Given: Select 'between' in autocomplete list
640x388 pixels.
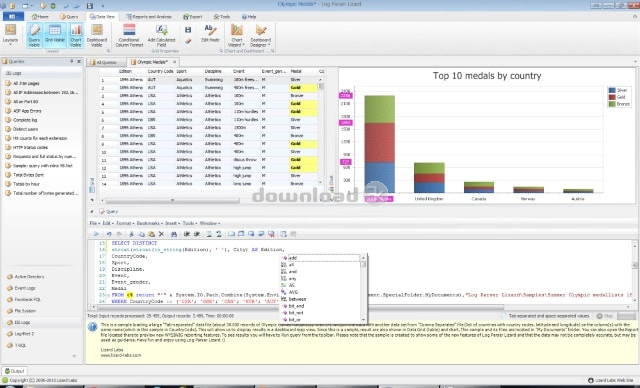Looking at the screenshot, I should pyautogui.click(x=297, y=299).
